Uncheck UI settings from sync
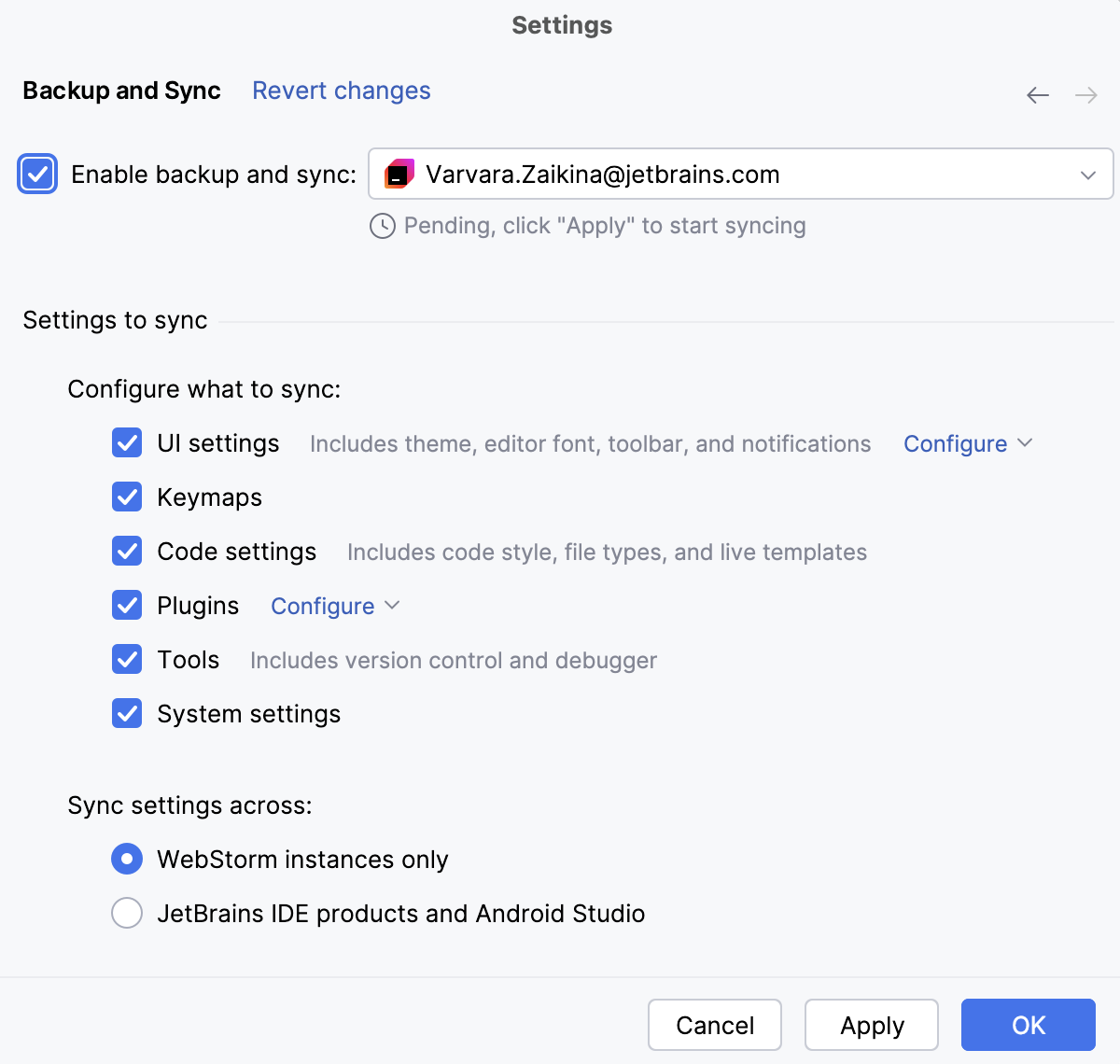The width and height of the screenshot is (1120, 1064). pos(127,442)
